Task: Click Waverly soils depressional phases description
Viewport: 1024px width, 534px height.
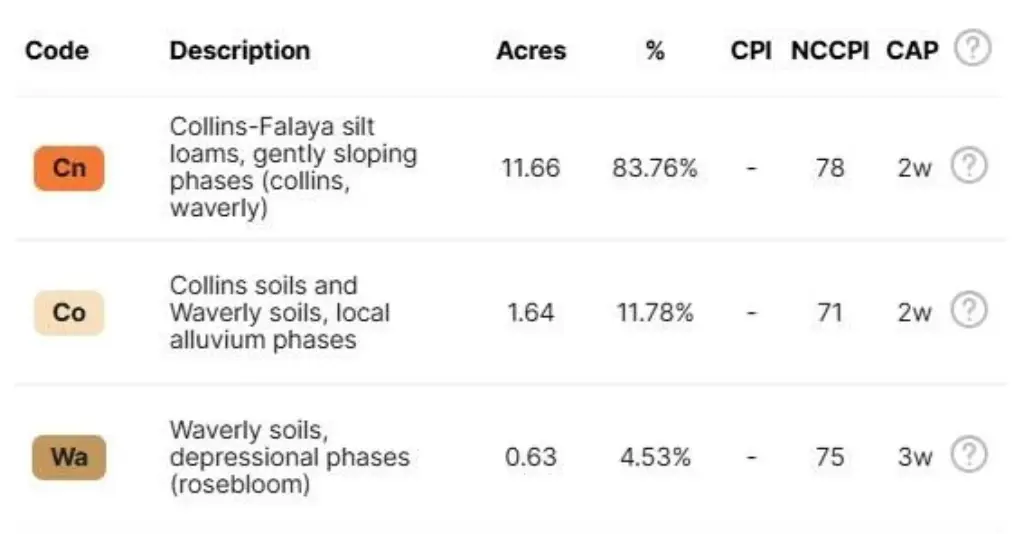Action: (289, 457)
